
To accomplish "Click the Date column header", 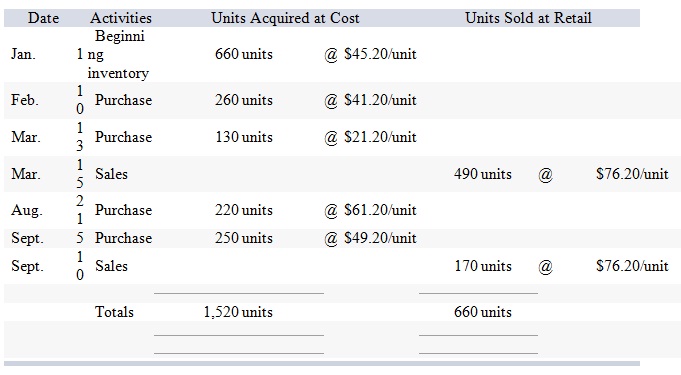I will point(43,18).
